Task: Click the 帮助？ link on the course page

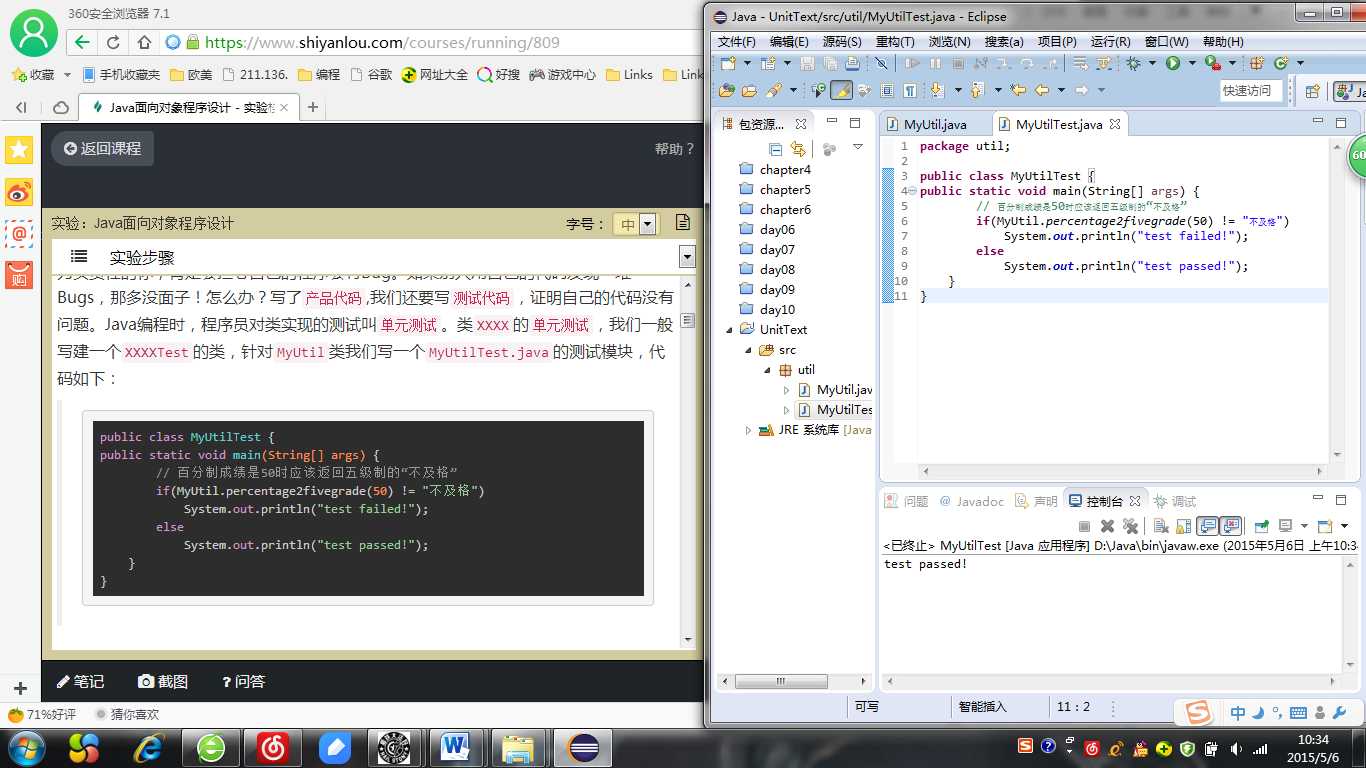Action: click(674, 148)
